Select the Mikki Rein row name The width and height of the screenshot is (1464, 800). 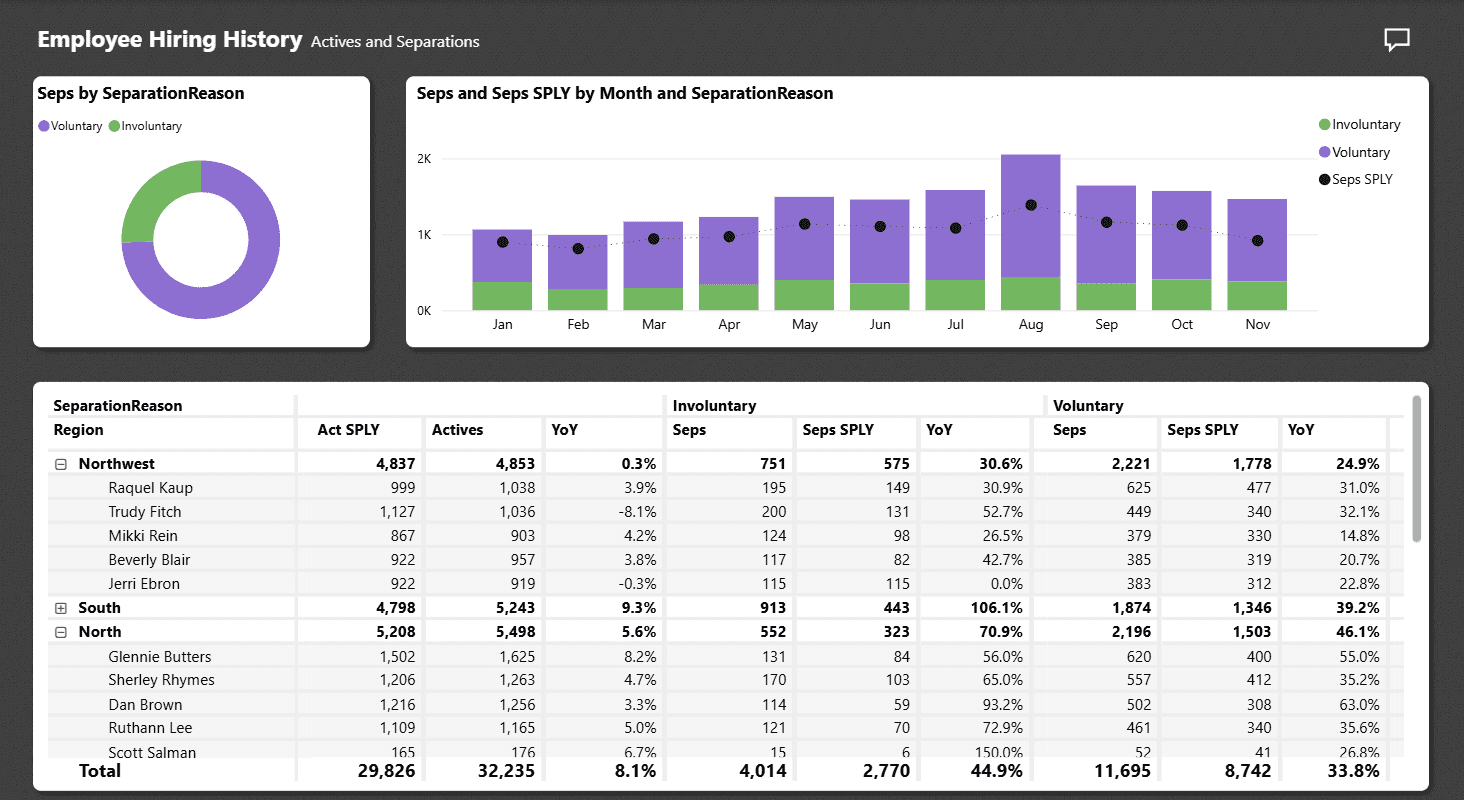click(x=143, y=536)
